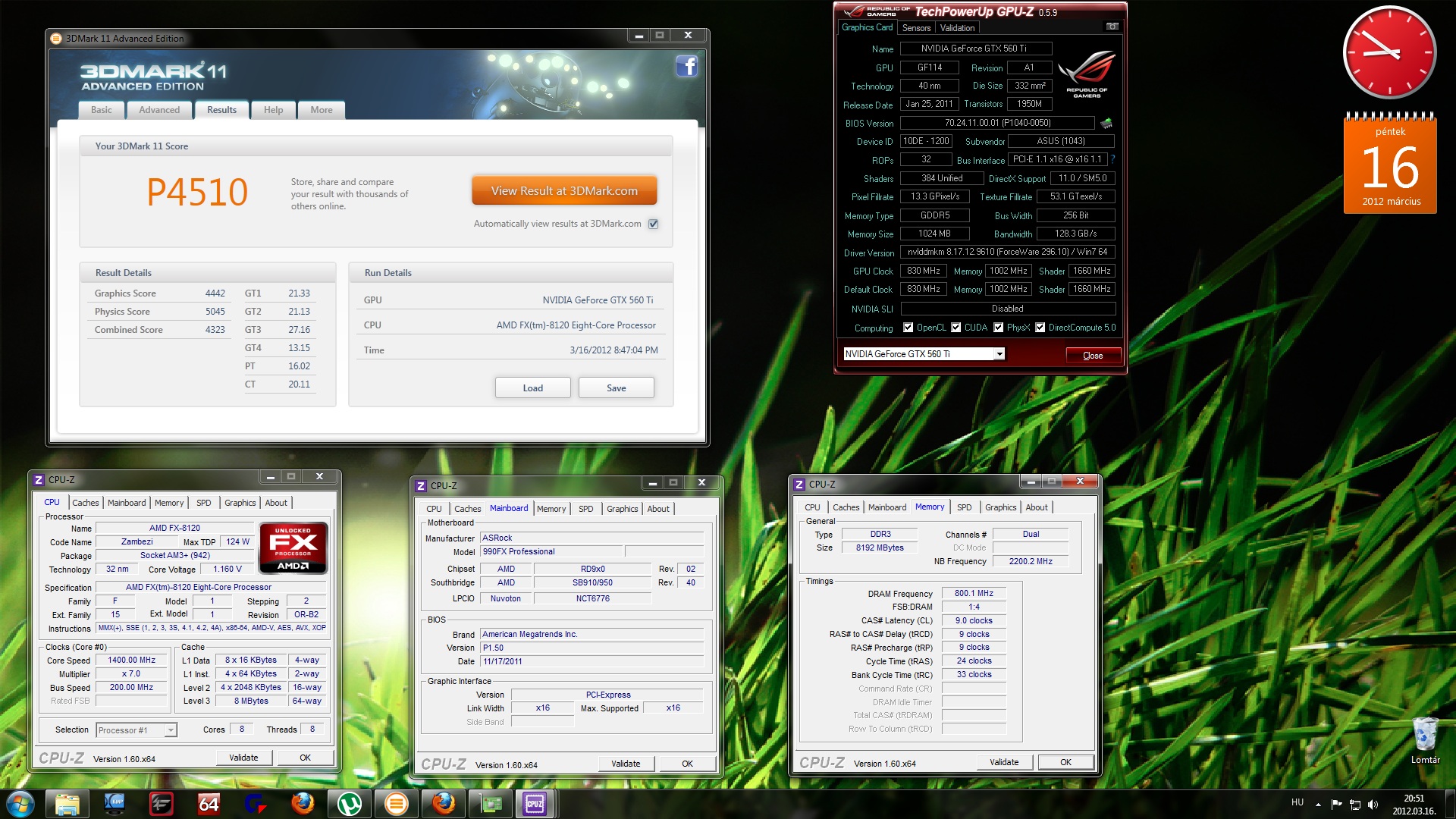Toggle the OpenCL checkbox in GPU-Z
This screenshot has width=1456, height=819.
point(908,328)
